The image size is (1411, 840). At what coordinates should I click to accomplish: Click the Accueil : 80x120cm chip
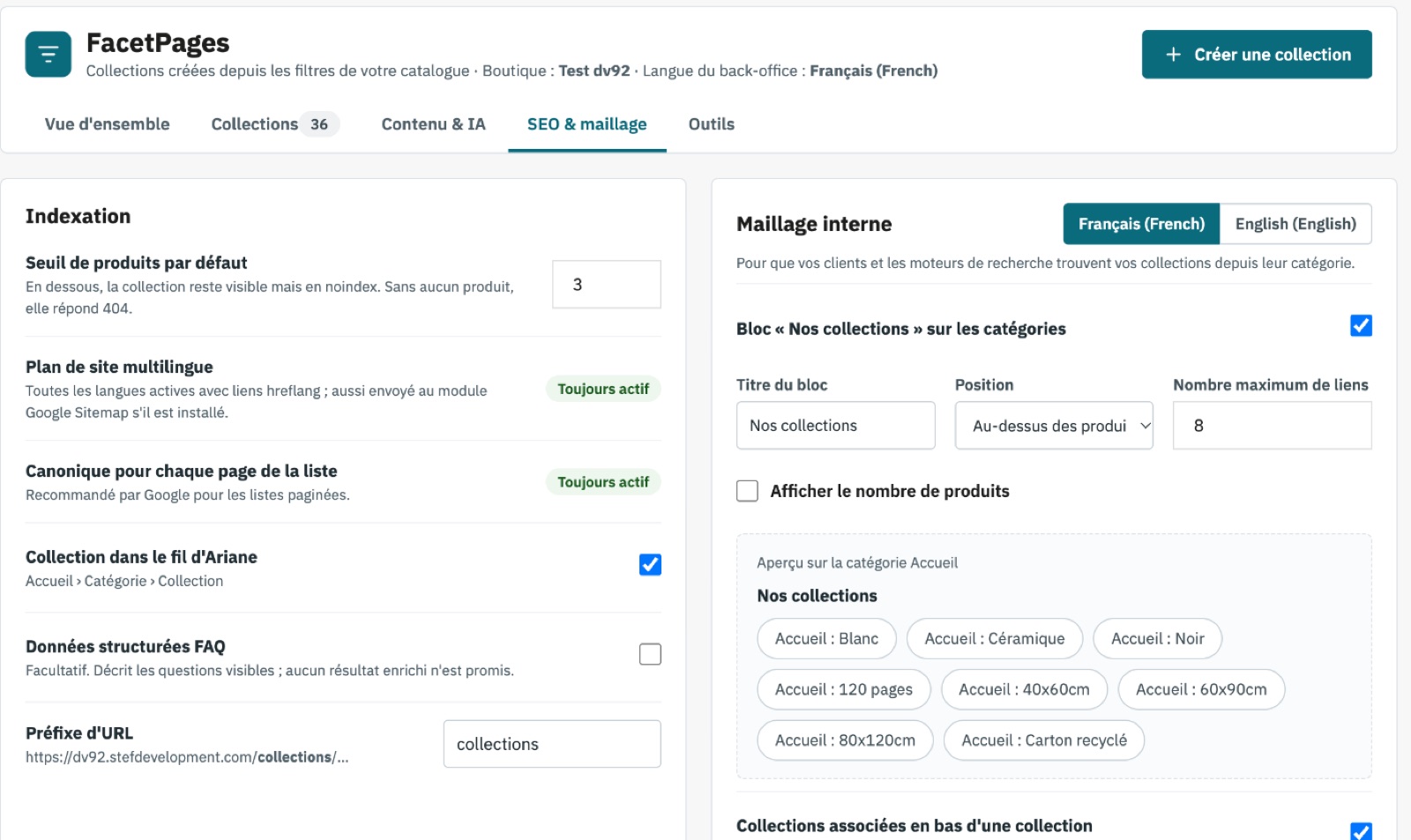click(845, 740)
